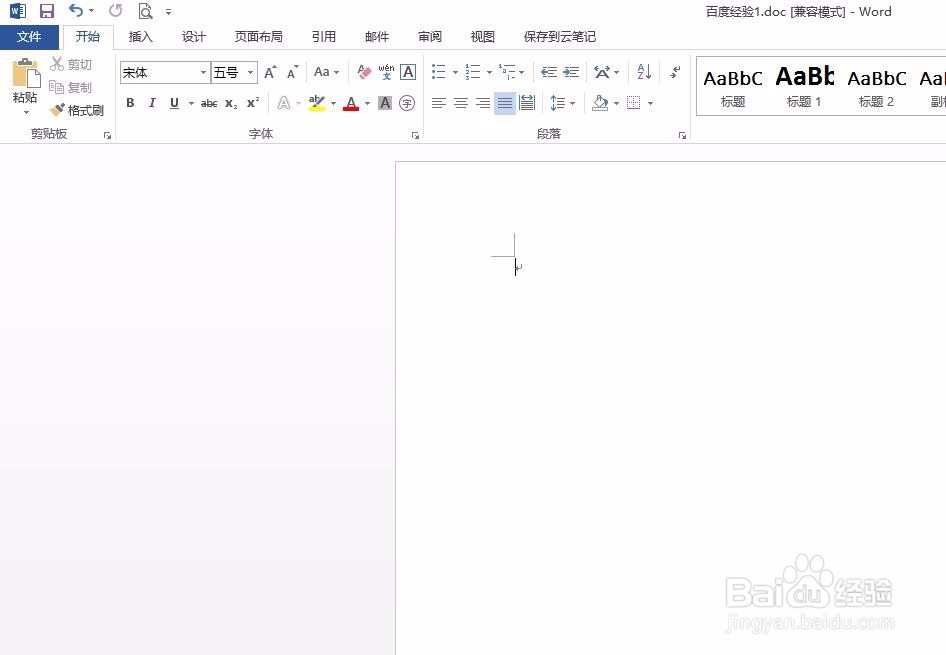Click the Superscript icon
946x655 pixels.
tap(252, 103)
